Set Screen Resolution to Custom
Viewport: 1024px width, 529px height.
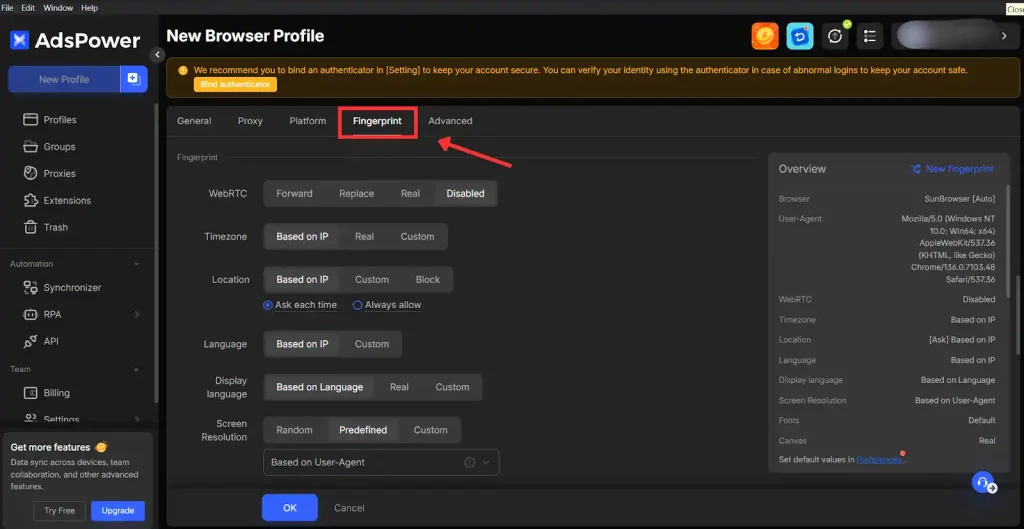(430, 430)
